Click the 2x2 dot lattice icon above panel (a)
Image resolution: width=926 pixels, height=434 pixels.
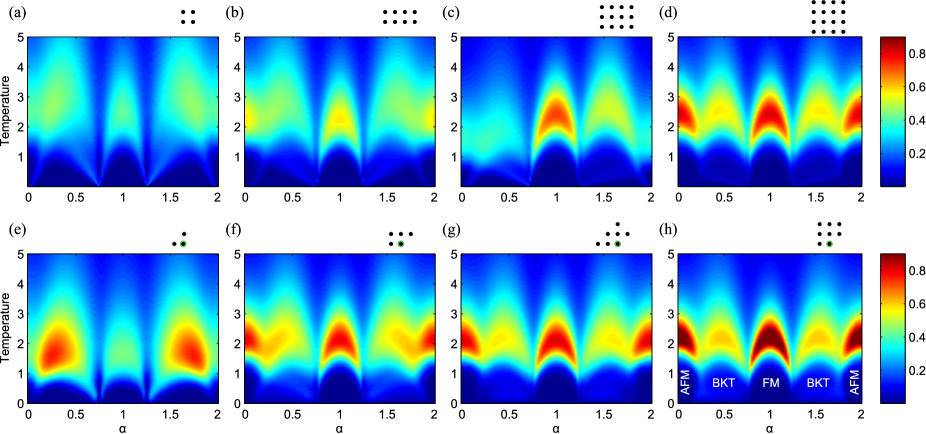coord(188,17)
